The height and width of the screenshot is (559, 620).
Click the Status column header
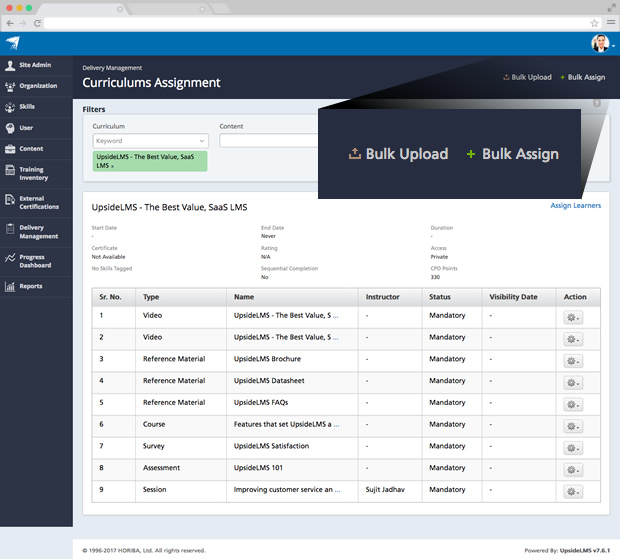(440, 297)
